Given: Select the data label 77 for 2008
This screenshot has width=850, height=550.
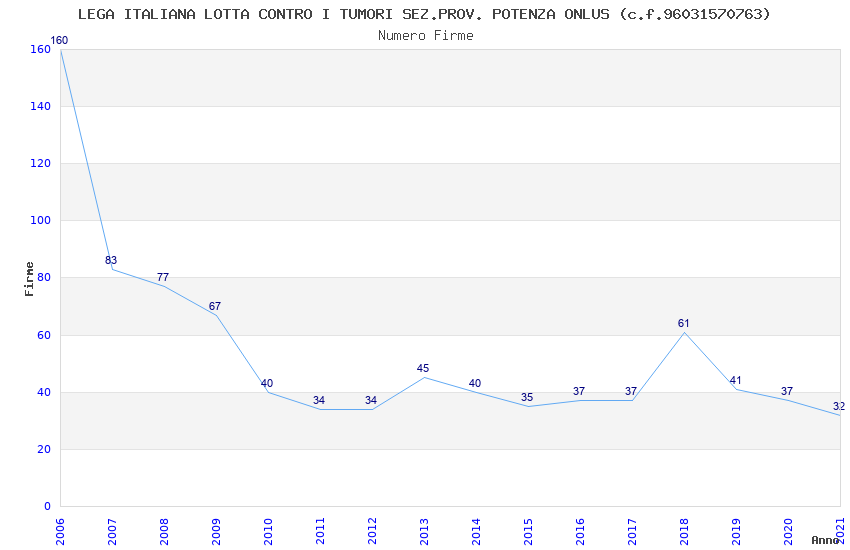Looking at the screenshot, I should (x=163, y=277).
